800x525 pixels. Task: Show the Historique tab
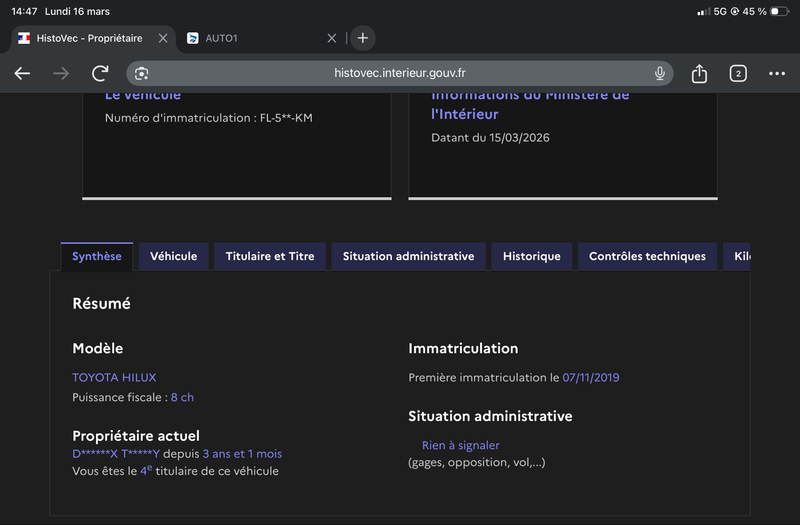pos(532,256)
